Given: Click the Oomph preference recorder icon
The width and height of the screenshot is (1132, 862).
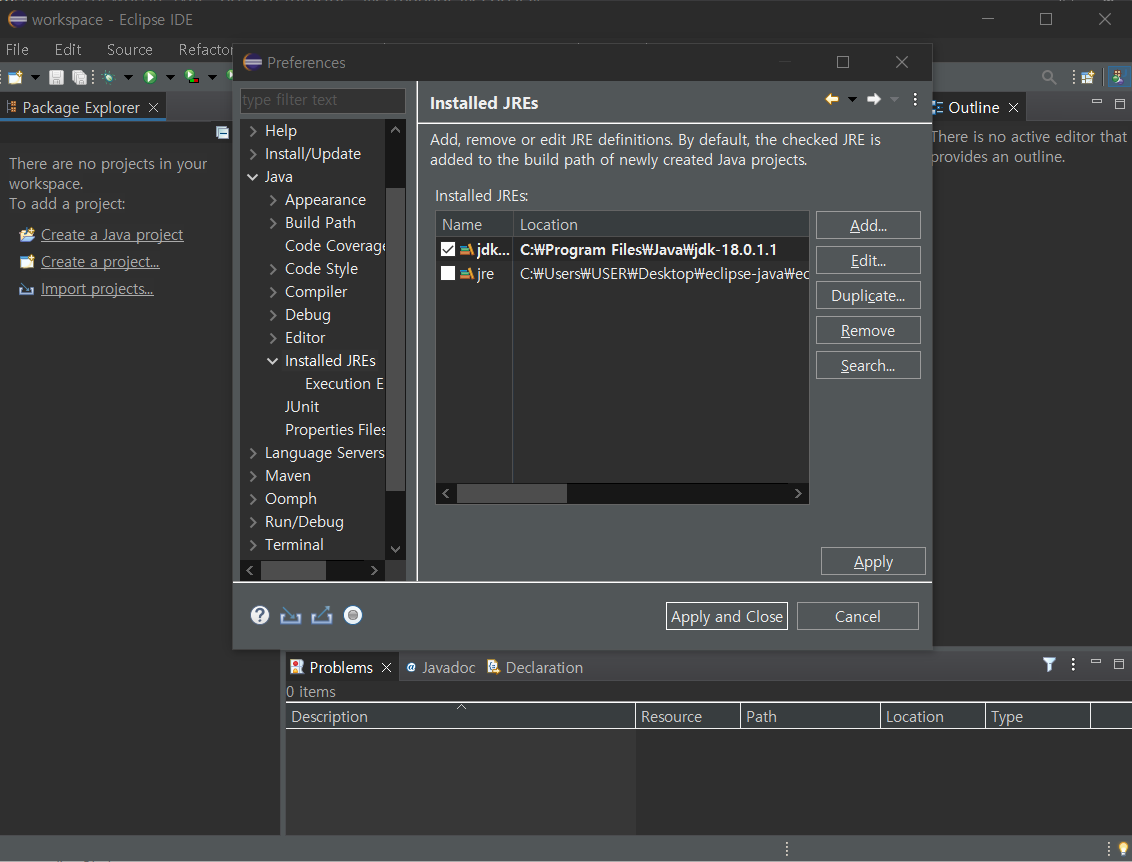Looking at the screenshot, I should tap(353, 615).
